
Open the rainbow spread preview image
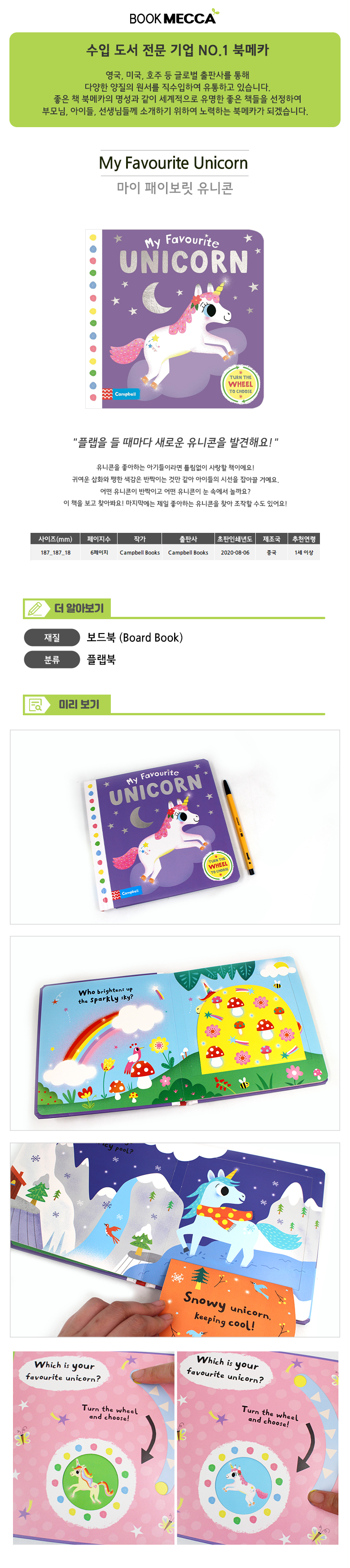pyautogui.click(x=175, y=1033)
